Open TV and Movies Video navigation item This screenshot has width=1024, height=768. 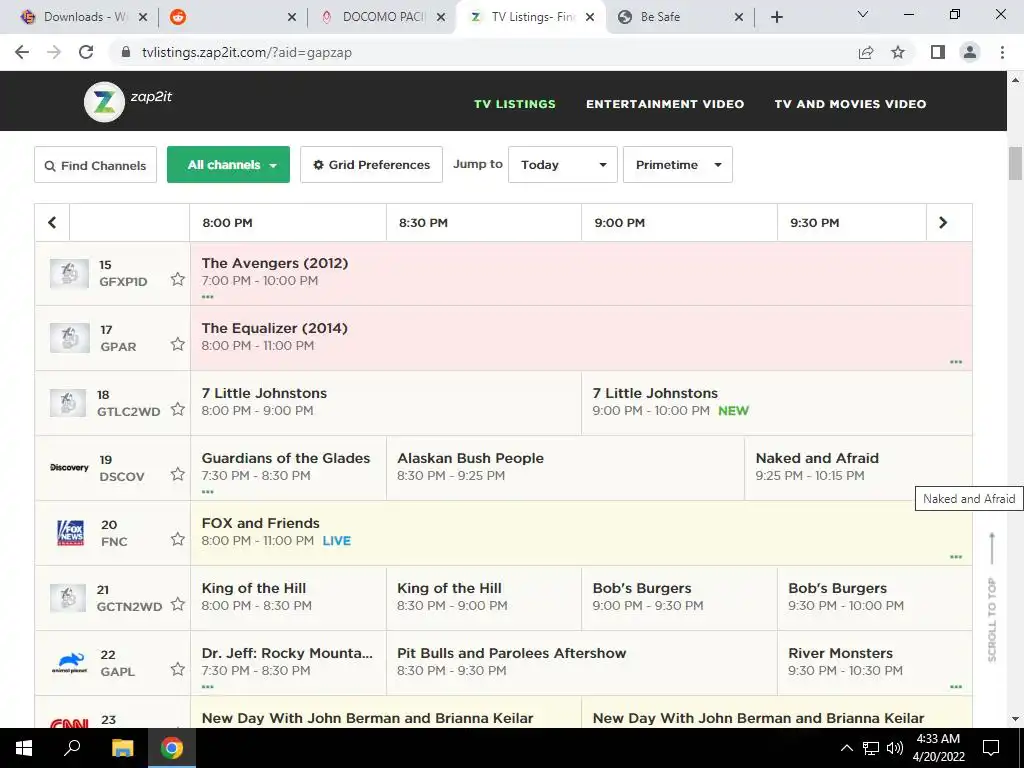point(850,104)
